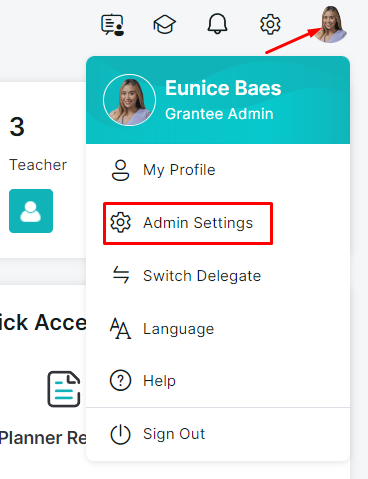
Task: Open the Language menu option
Action: coord(218,329)
